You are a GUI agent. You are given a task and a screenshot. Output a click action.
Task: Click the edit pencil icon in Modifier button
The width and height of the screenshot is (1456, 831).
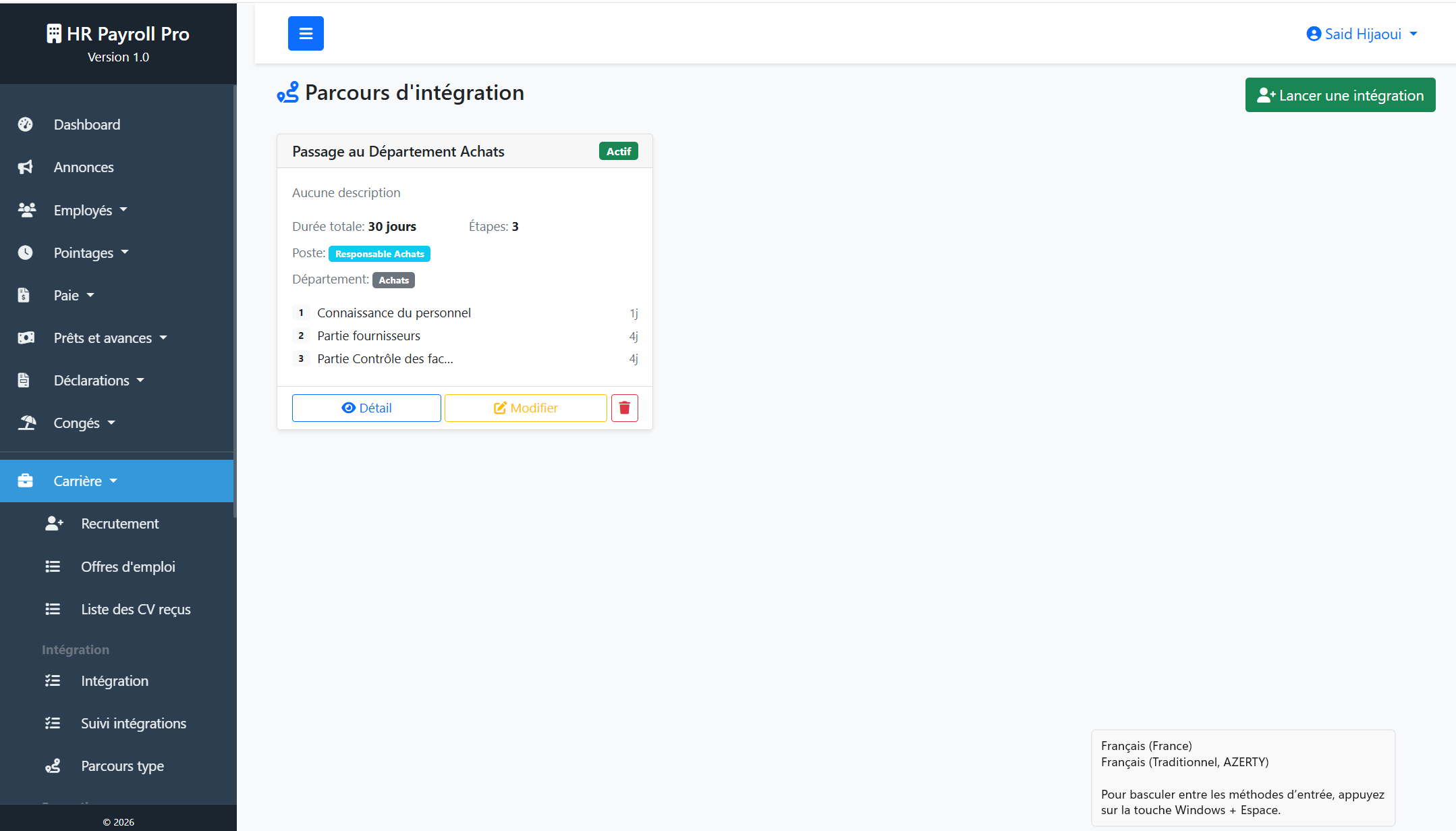(500, 408)
